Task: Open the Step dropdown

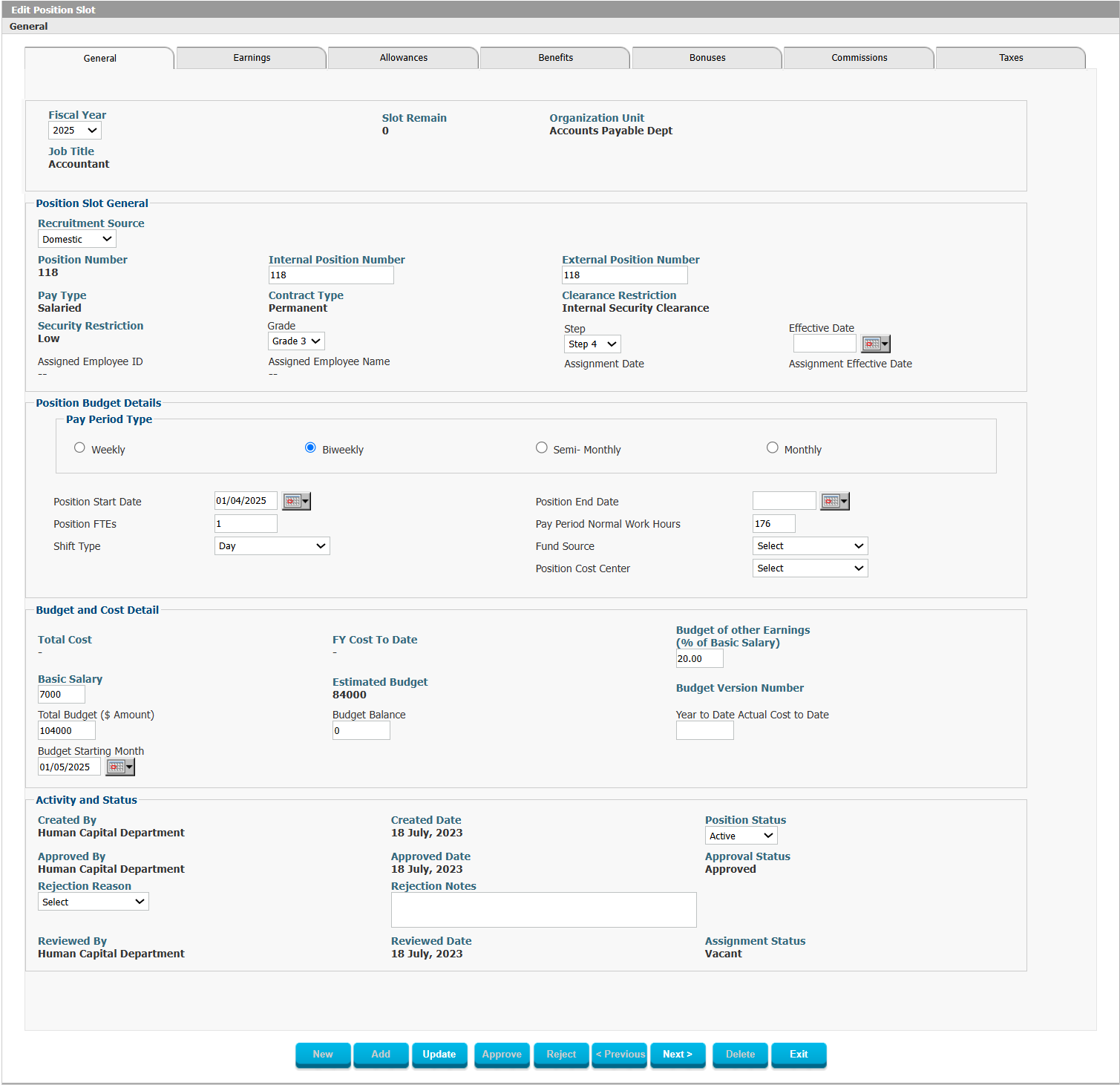Action: click(x=592, y=344)
